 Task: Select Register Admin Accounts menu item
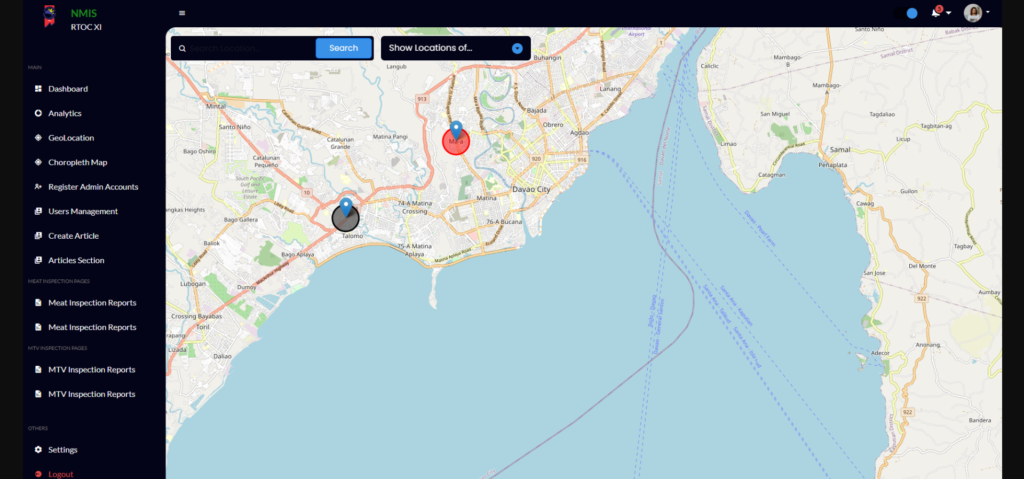pos(92,187)
